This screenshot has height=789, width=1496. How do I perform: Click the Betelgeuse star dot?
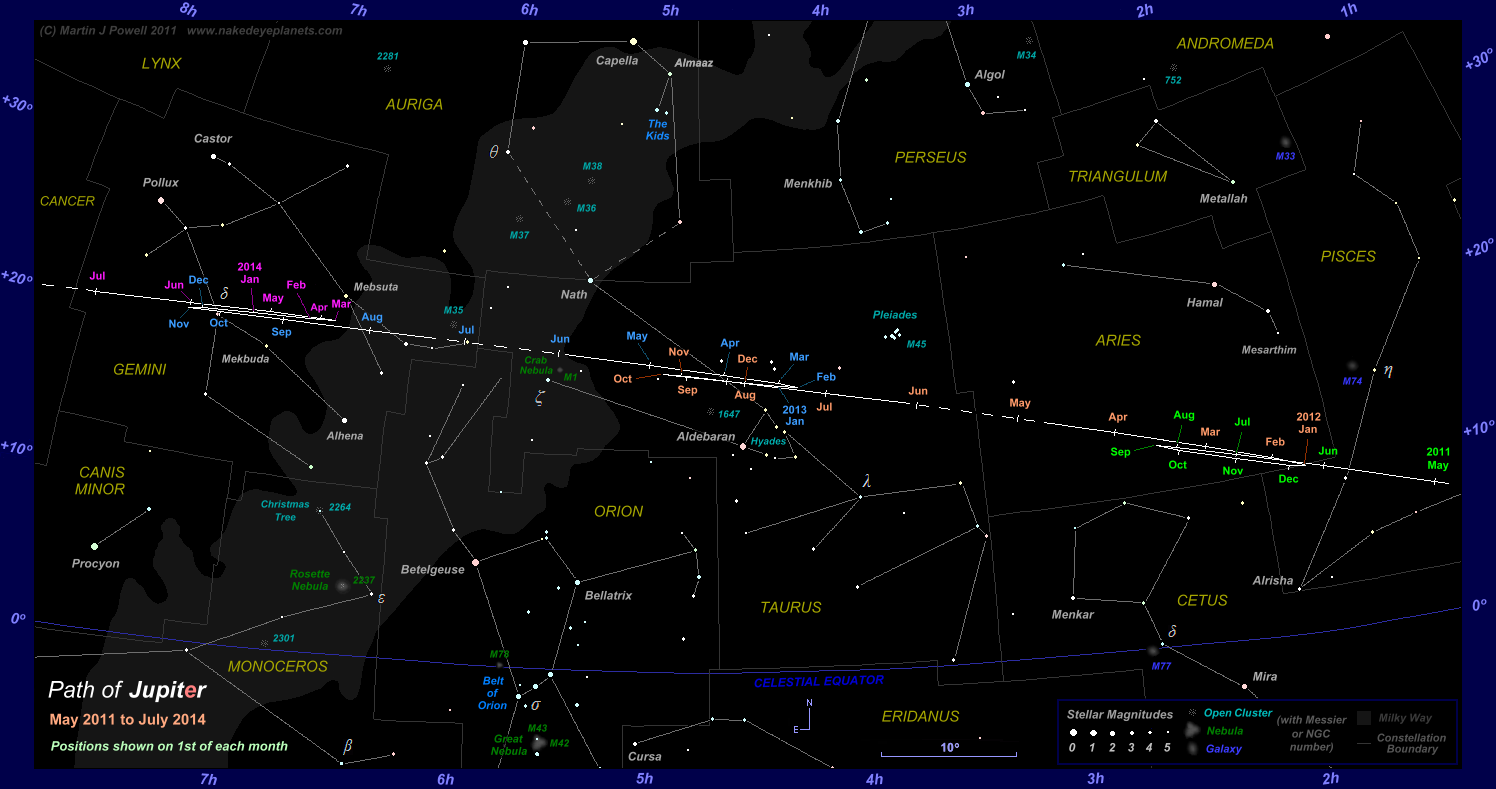pyautogui.click(x=475, y=563)
